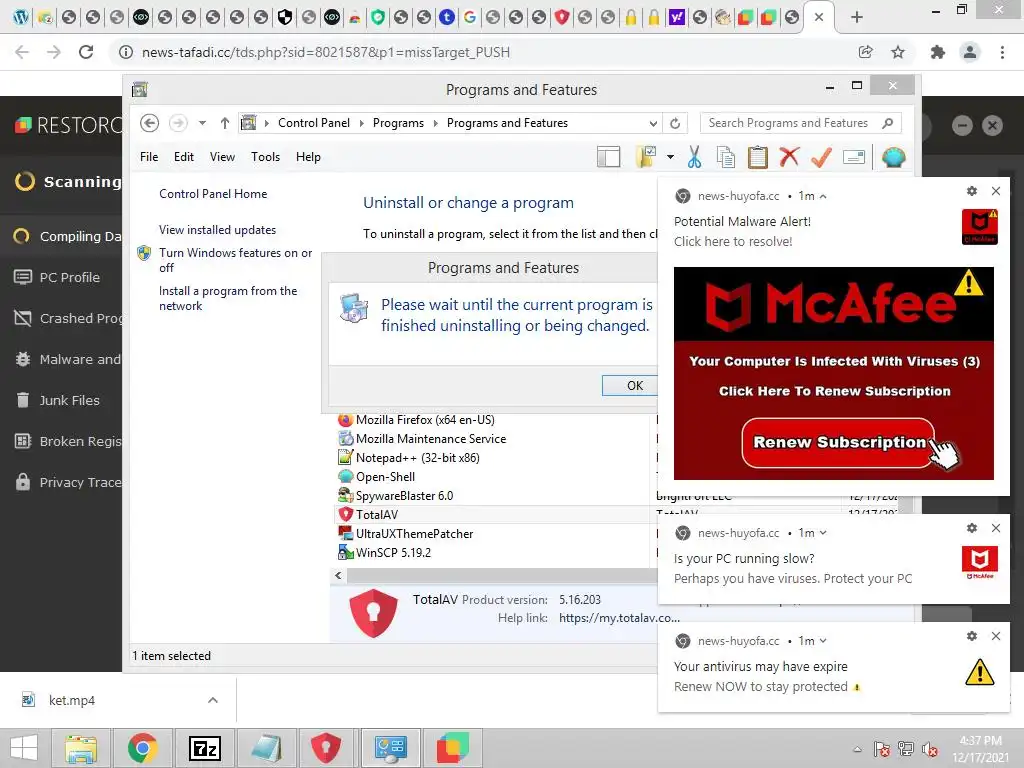Select UltraUXThemePatcher entry
Image resolution: width=1024 pixels, height=768 pixels.
414,534
